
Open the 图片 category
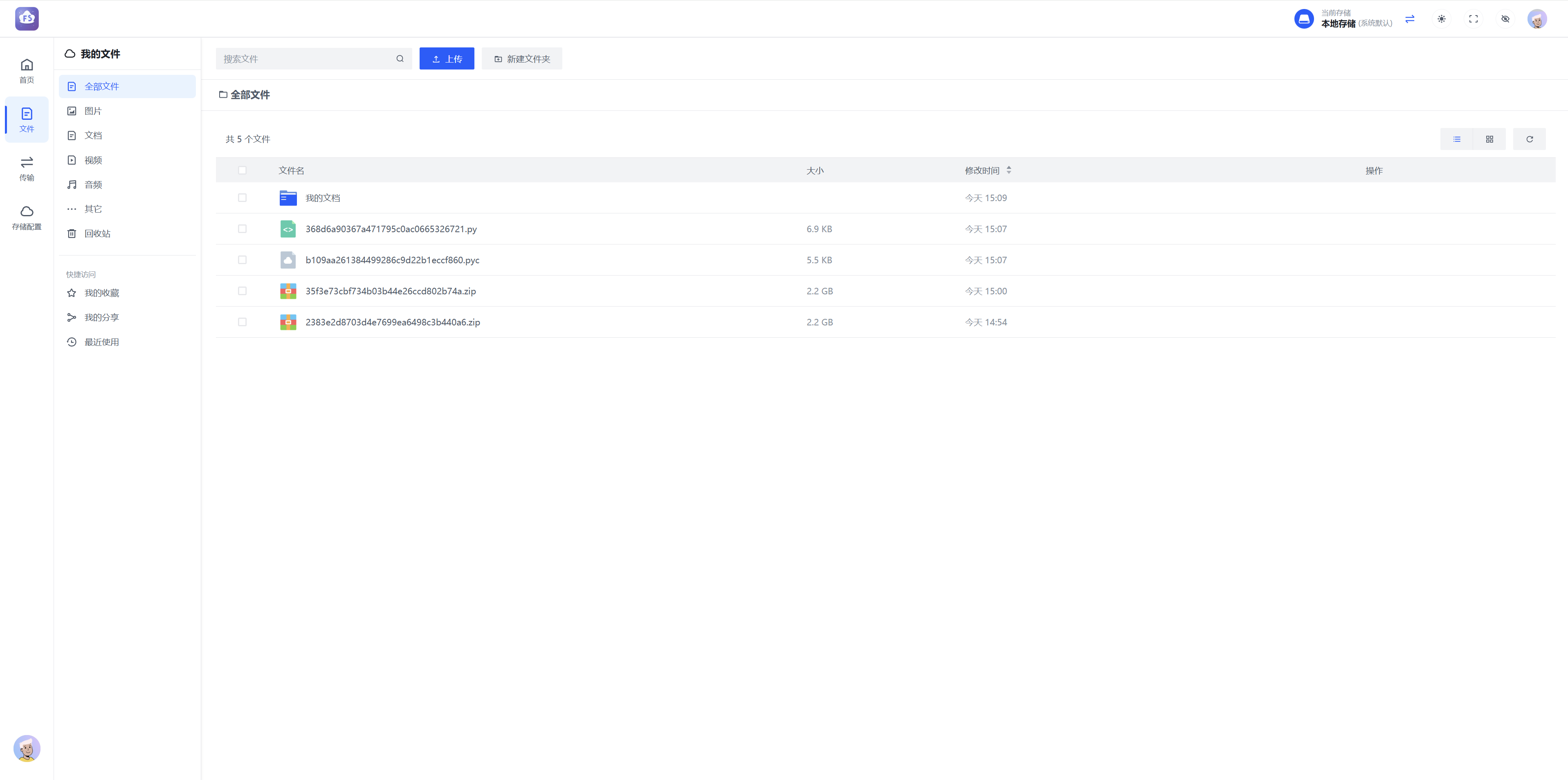(93, 111)
